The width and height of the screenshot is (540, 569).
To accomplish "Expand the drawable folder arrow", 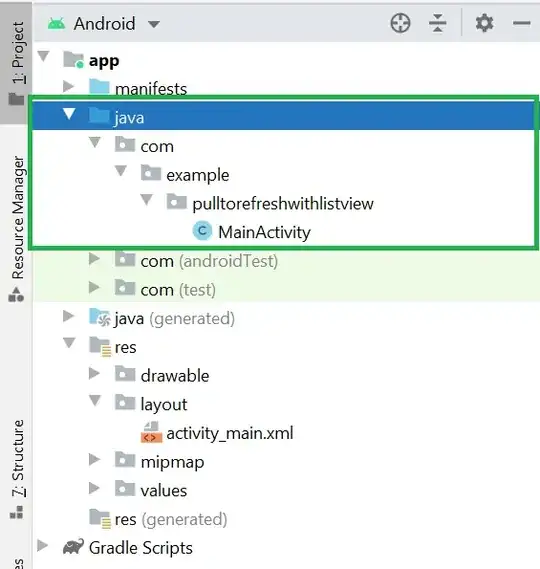I will pyautogui.click(x=94, y=373).
